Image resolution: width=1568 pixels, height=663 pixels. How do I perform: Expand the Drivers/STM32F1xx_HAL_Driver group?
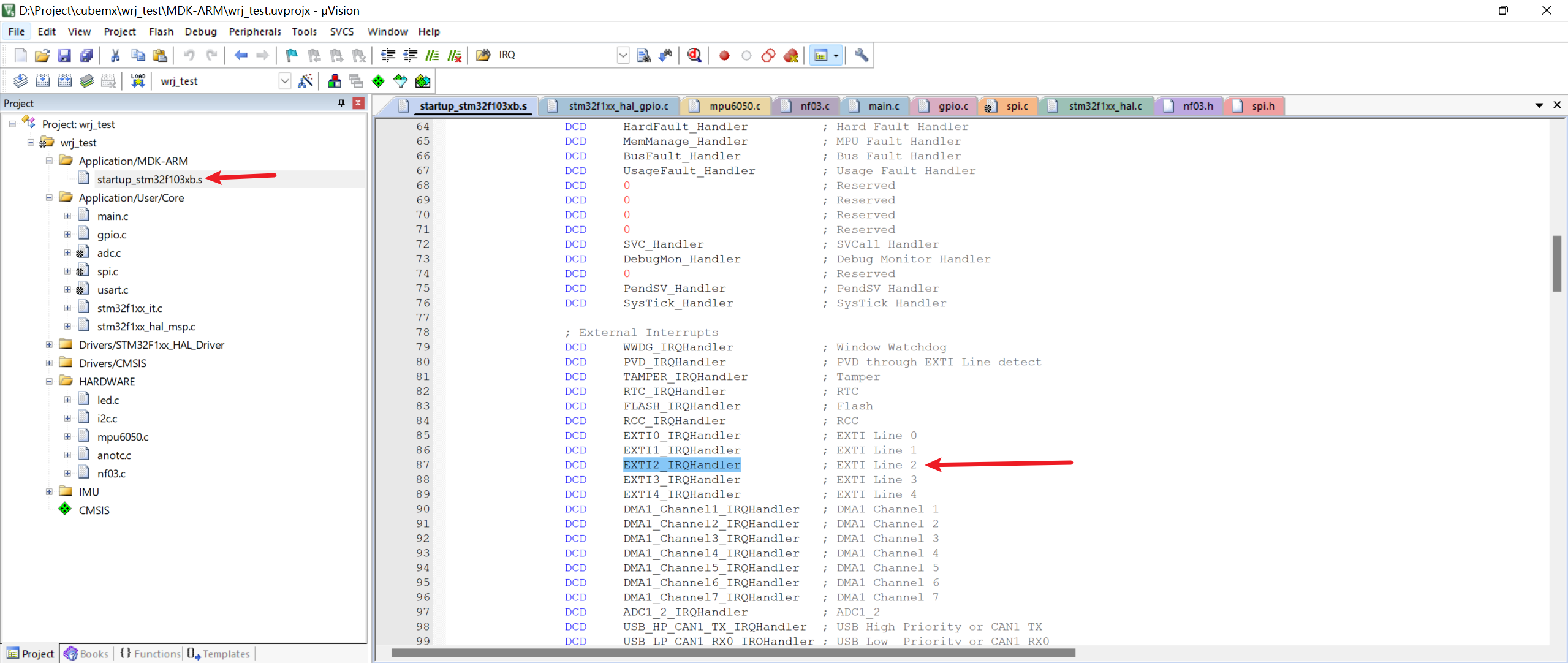(x=49, y=345)
